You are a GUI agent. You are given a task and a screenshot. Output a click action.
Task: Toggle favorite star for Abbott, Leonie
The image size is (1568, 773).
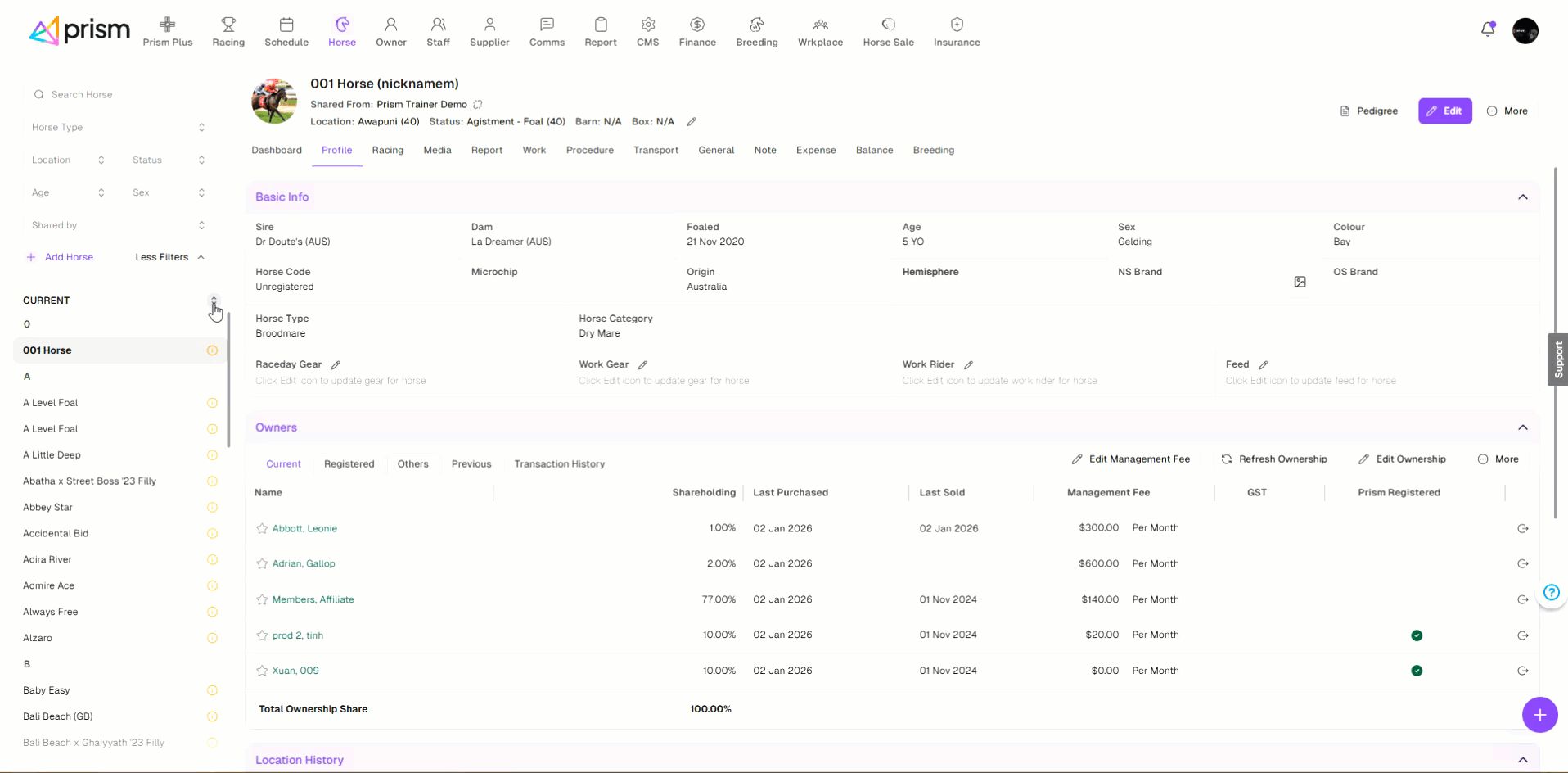(262, 529)
